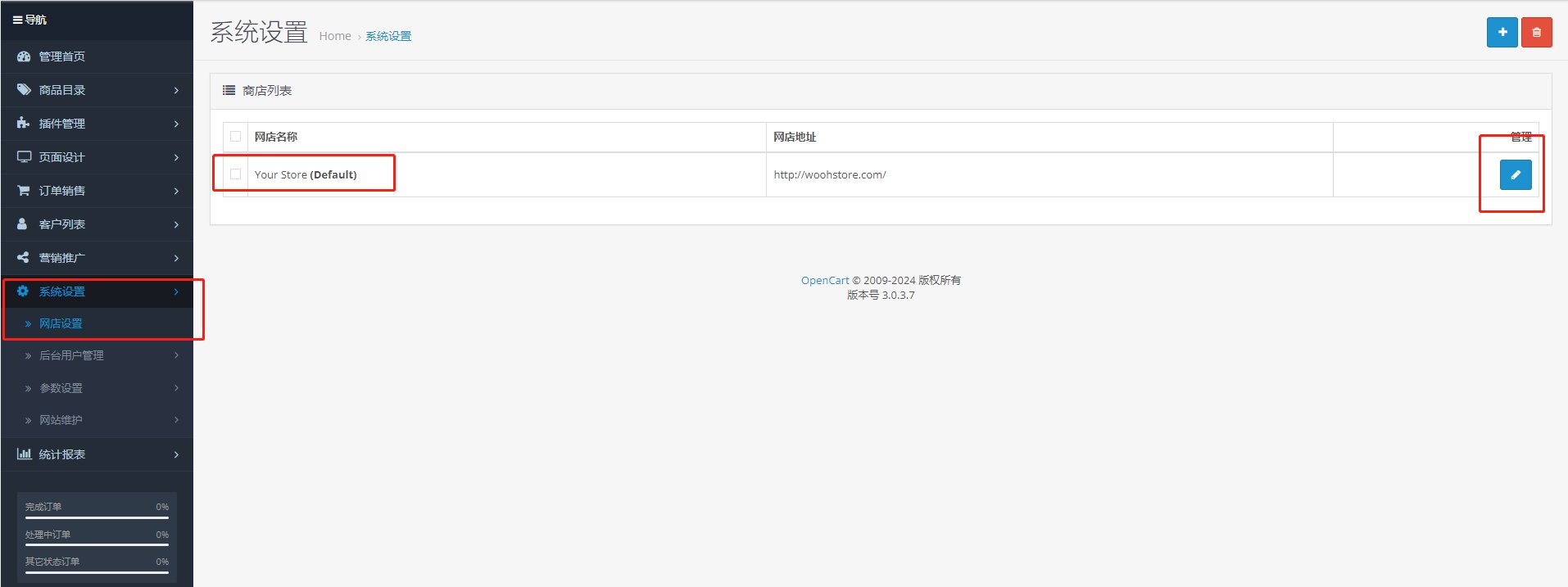
Task: Open the OpenCart footer link
Action: 824,280
